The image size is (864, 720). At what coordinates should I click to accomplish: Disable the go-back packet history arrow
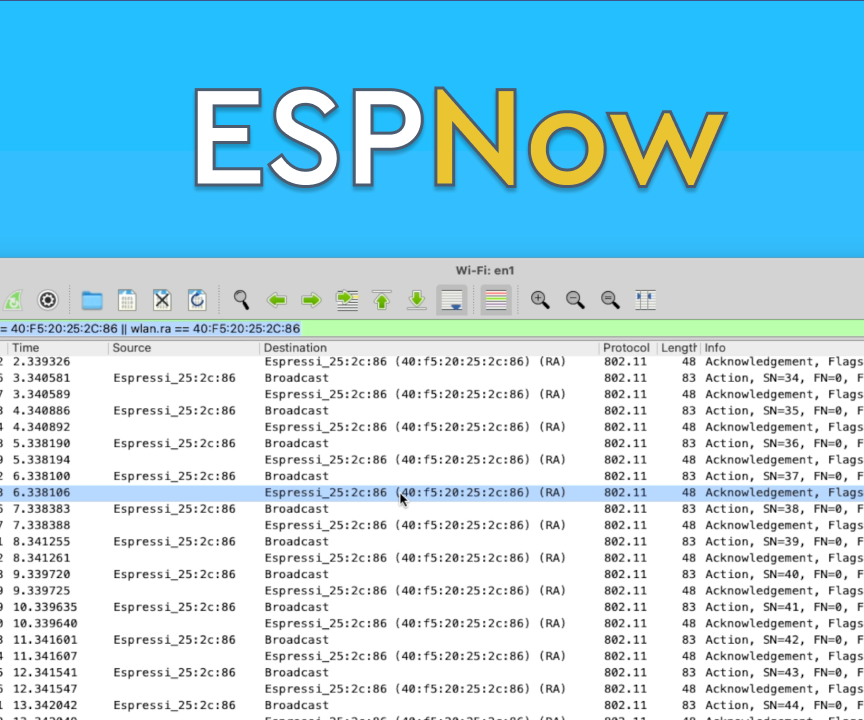point(277,300)
